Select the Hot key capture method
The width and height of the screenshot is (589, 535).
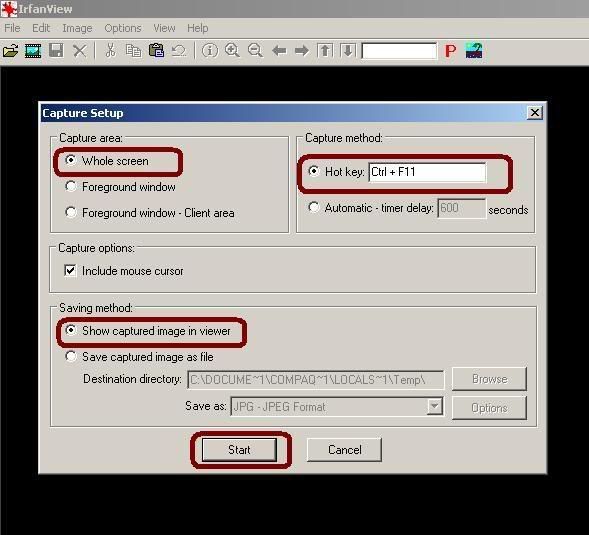tap(314, 171)
